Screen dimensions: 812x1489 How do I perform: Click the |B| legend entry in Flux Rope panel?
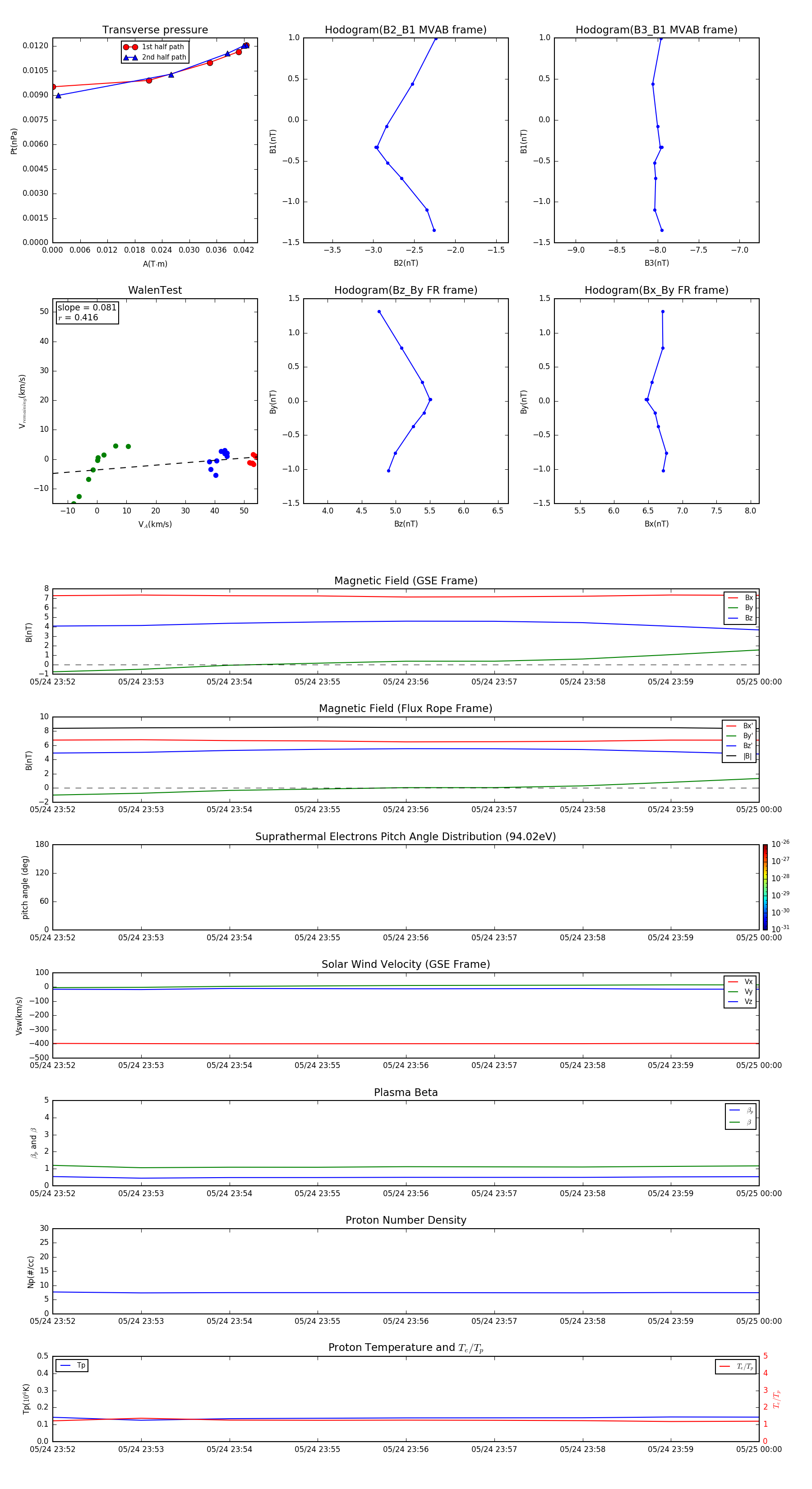tap(739, 756)
